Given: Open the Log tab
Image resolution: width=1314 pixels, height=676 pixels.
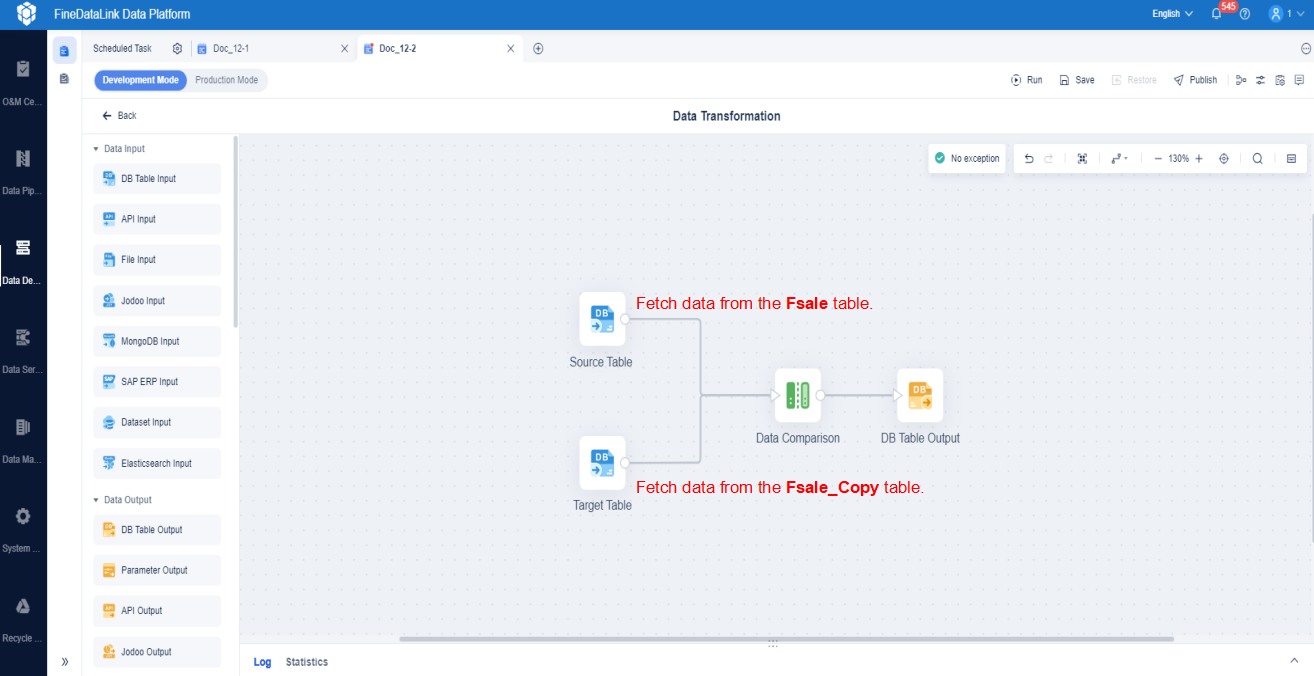Looking at the screenshot, I should tap(262, 662).
